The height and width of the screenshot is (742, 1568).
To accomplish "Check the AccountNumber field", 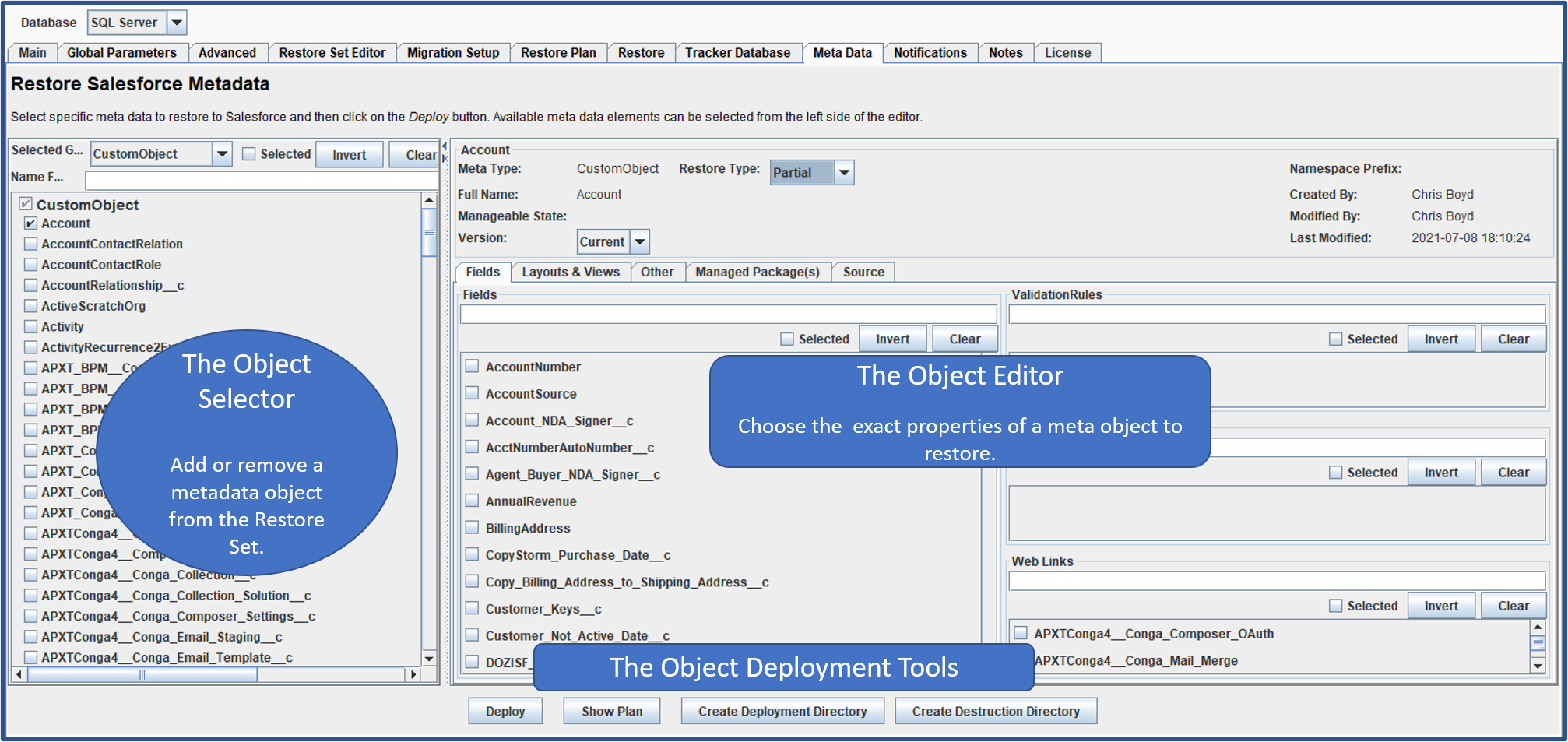I will pos(472,366).
